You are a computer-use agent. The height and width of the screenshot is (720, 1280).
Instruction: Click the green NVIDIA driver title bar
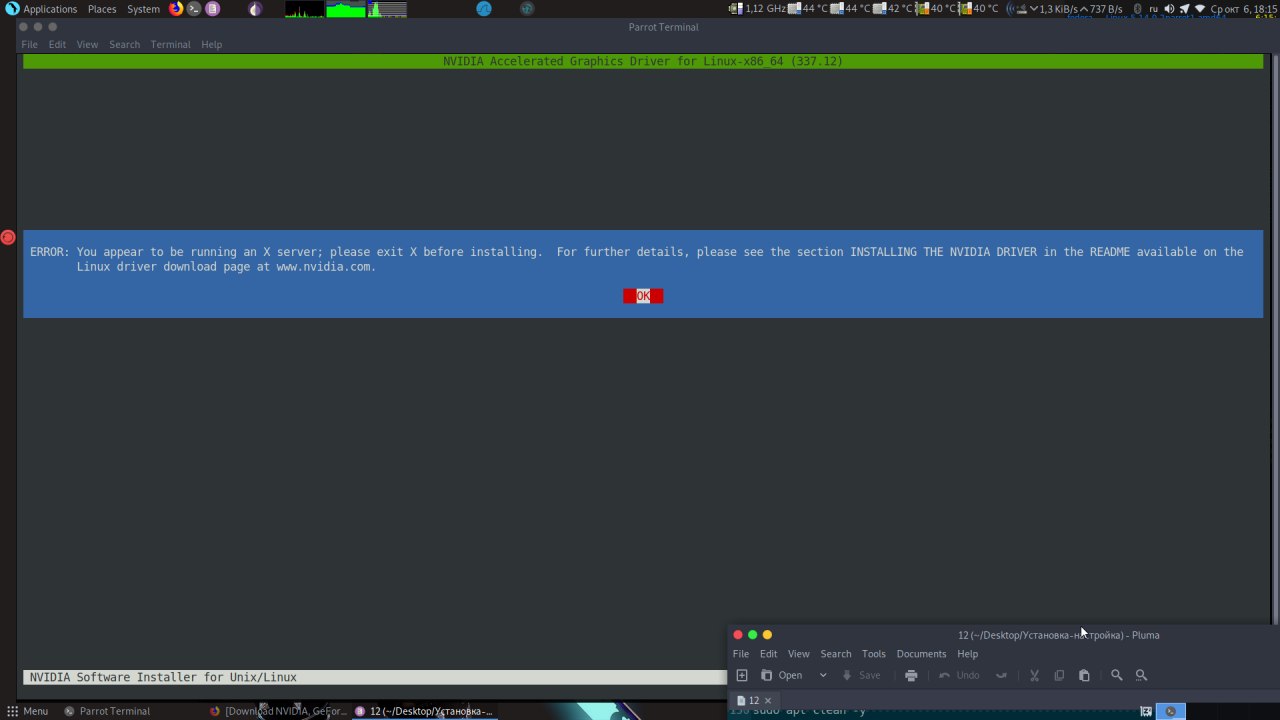(x=643, y=61)
